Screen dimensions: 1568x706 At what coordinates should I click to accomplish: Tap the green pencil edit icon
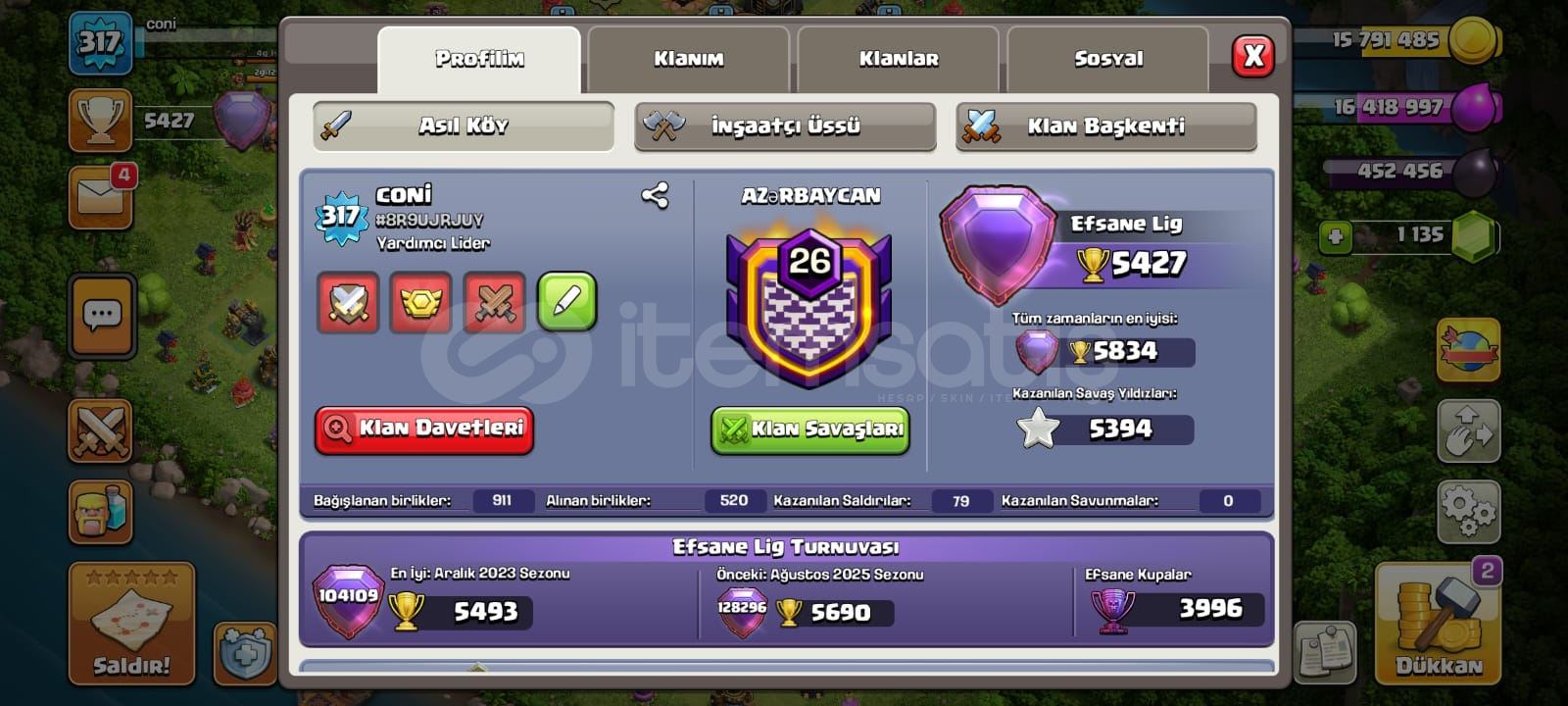566,302
